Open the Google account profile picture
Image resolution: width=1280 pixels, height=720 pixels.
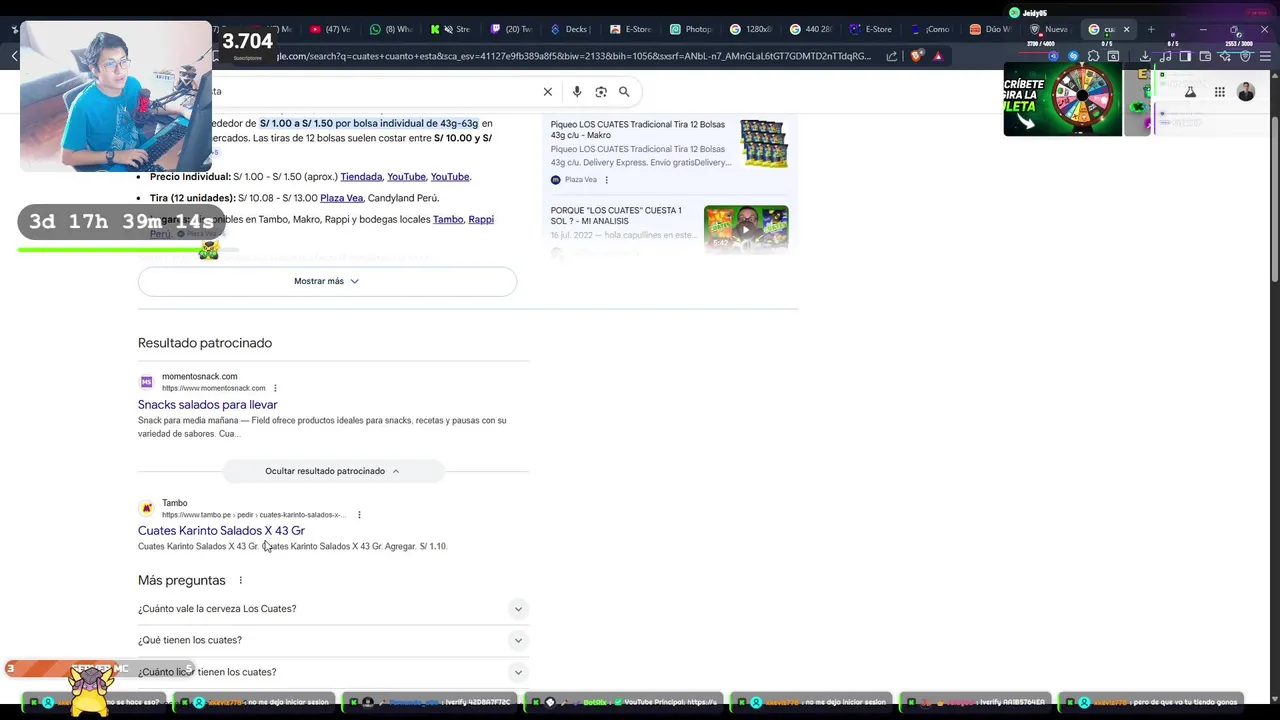1246,92
